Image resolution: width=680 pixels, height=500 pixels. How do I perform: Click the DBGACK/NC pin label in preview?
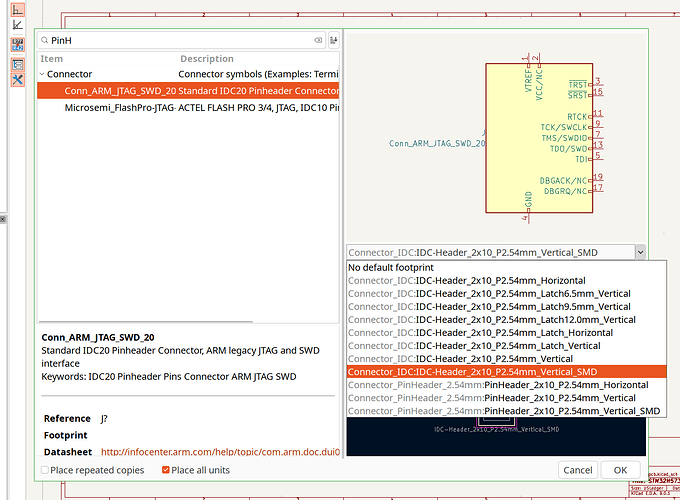coord(563,180)
